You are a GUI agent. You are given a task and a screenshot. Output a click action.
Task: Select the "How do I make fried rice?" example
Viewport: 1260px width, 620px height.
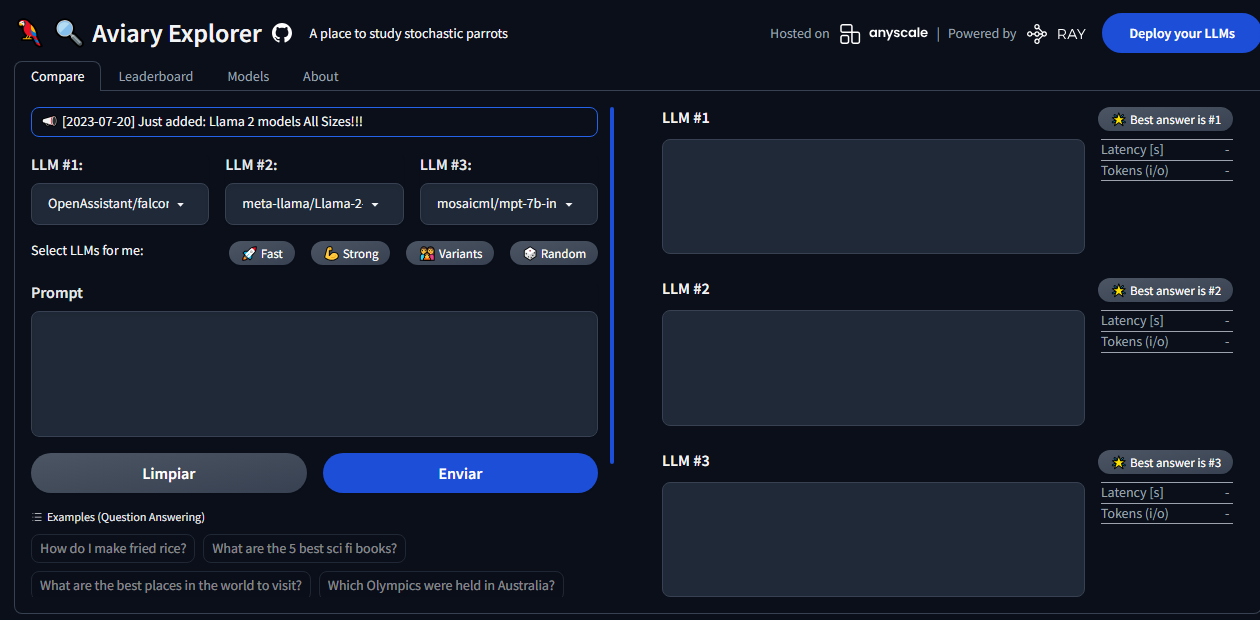113,548
